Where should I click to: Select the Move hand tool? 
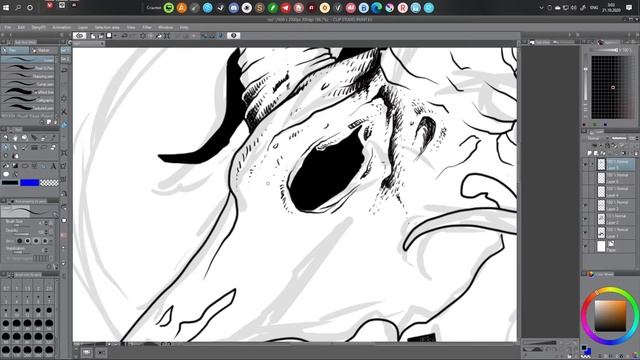pos(15,138)
